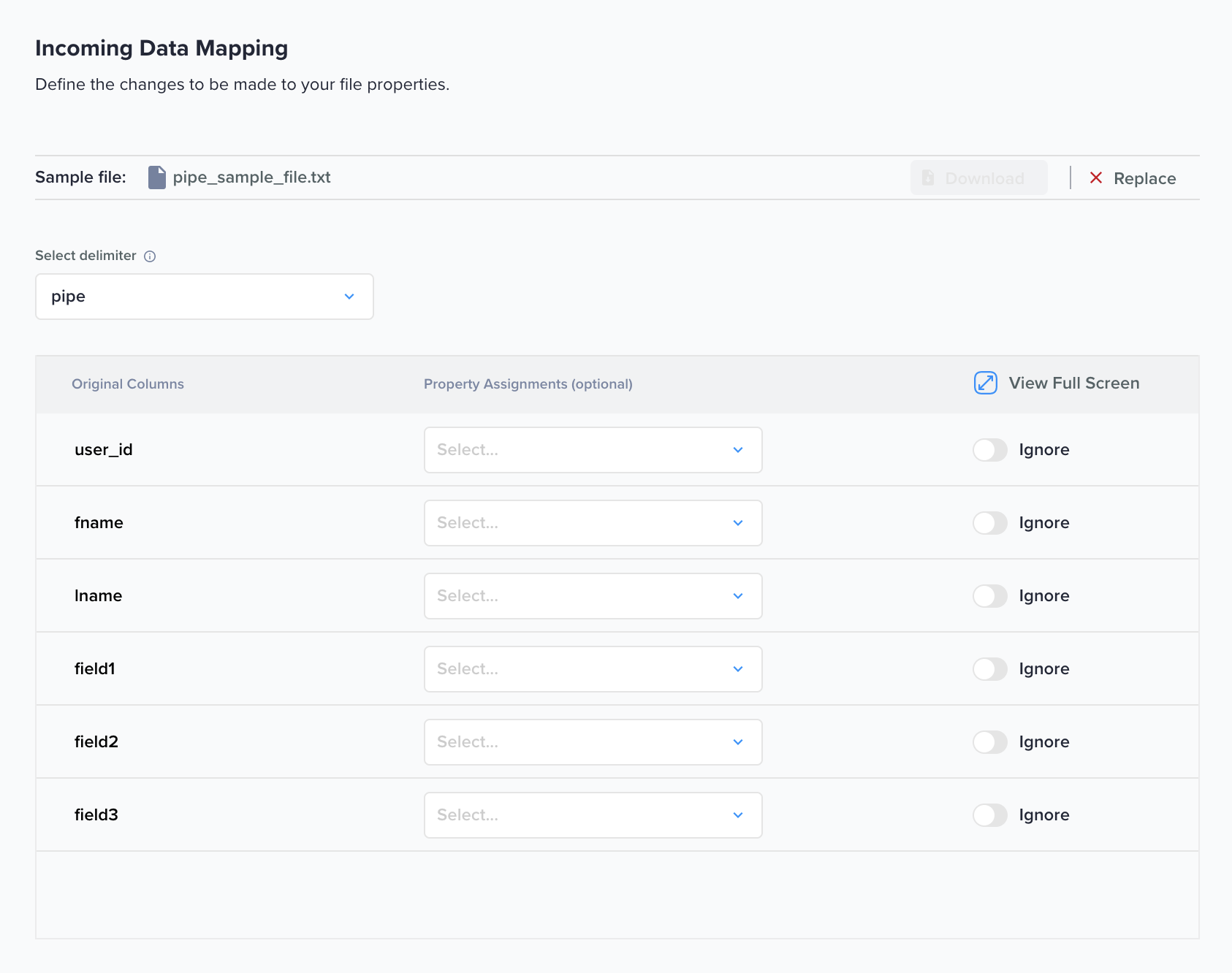Expand the lname property assignment dropdown
This screenshot has width=1232, height=973.
[x=593, y=596]
